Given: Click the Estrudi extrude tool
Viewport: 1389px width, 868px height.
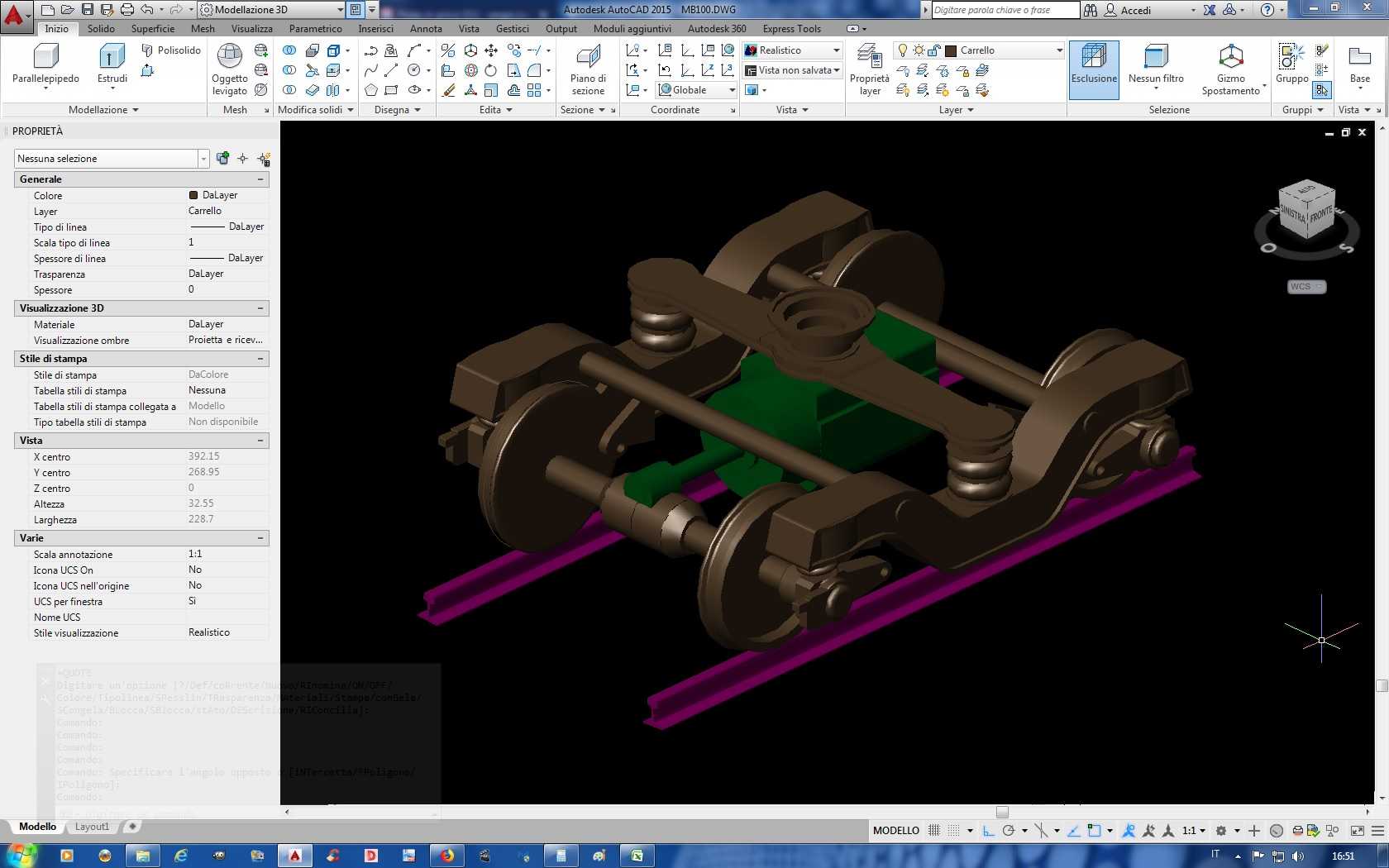Looking at the screenshot, I should [112, 64].
